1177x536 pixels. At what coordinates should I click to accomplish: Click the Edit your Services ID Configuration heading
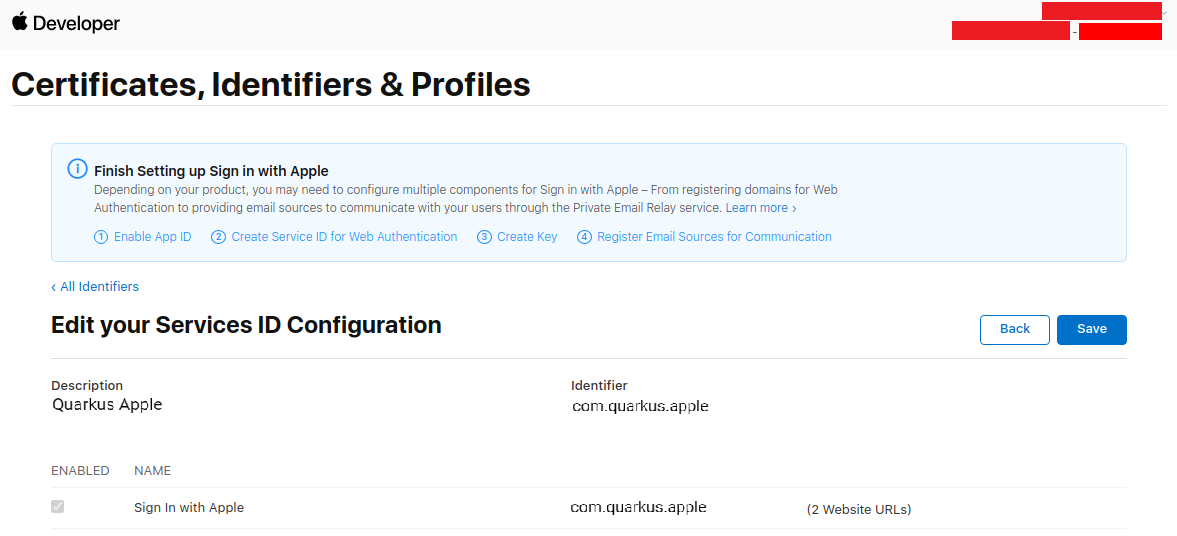click(x=246, y=325)
